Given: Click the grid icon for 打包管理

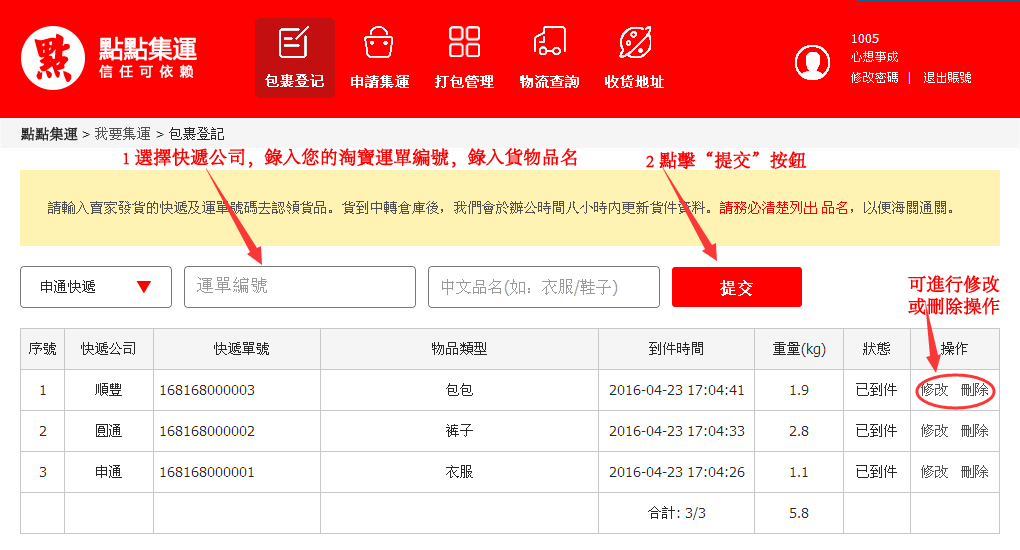Looking at the screenshot, I should pyautogui.click(x=464, y=42).
